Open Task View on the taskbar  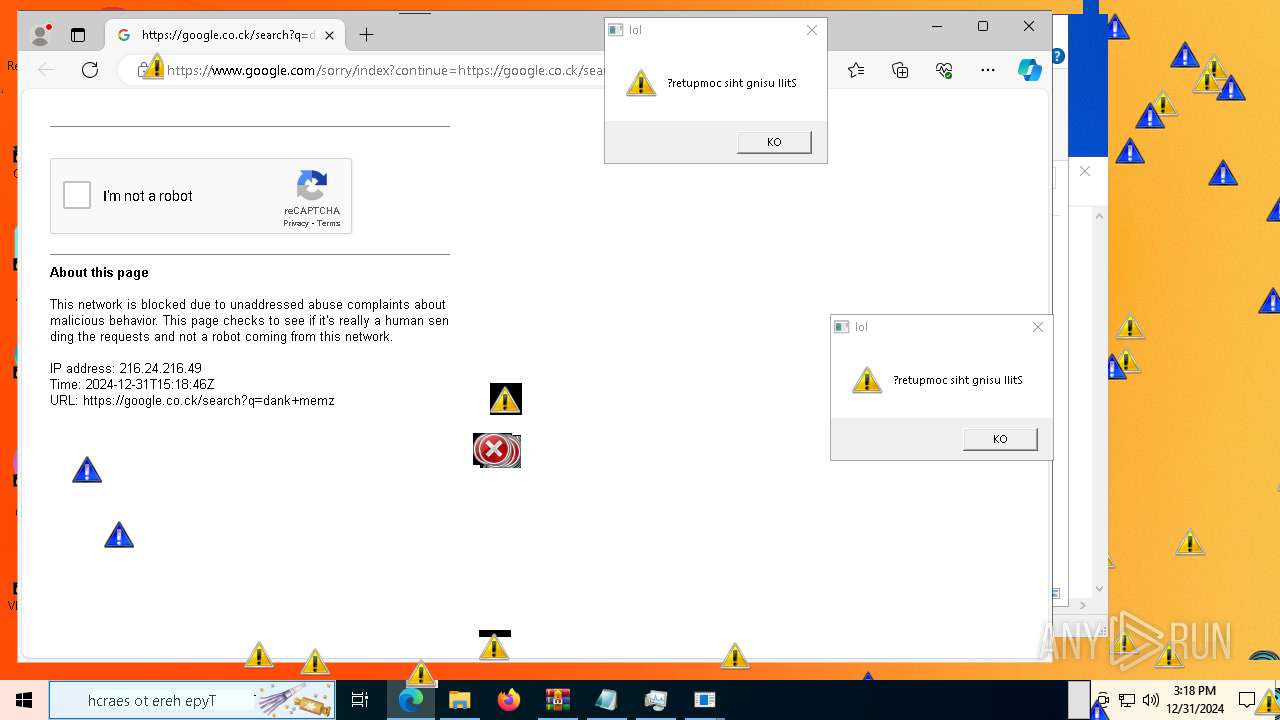[360, 700]
